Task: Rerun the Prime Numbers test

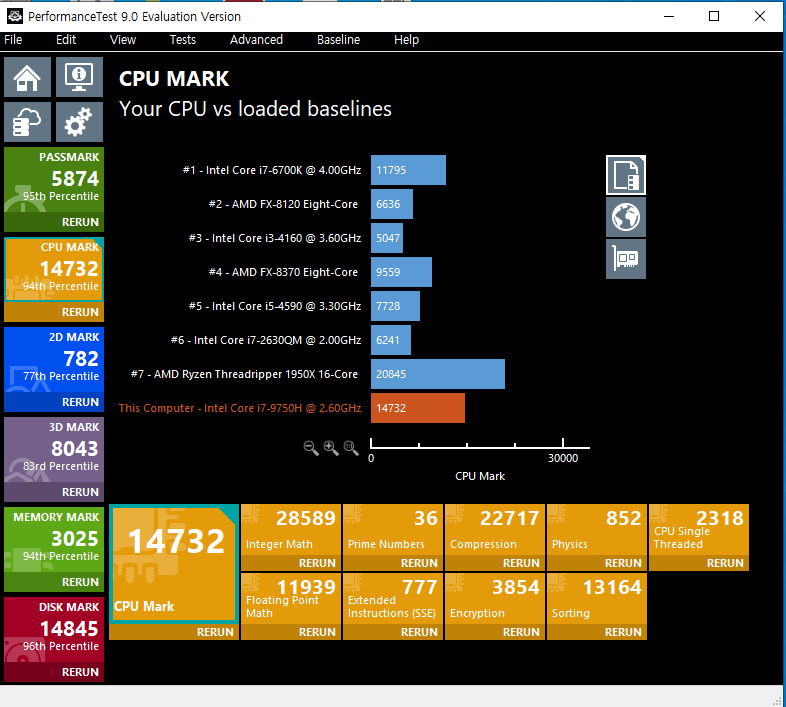Action: click(x=392, y=564)
